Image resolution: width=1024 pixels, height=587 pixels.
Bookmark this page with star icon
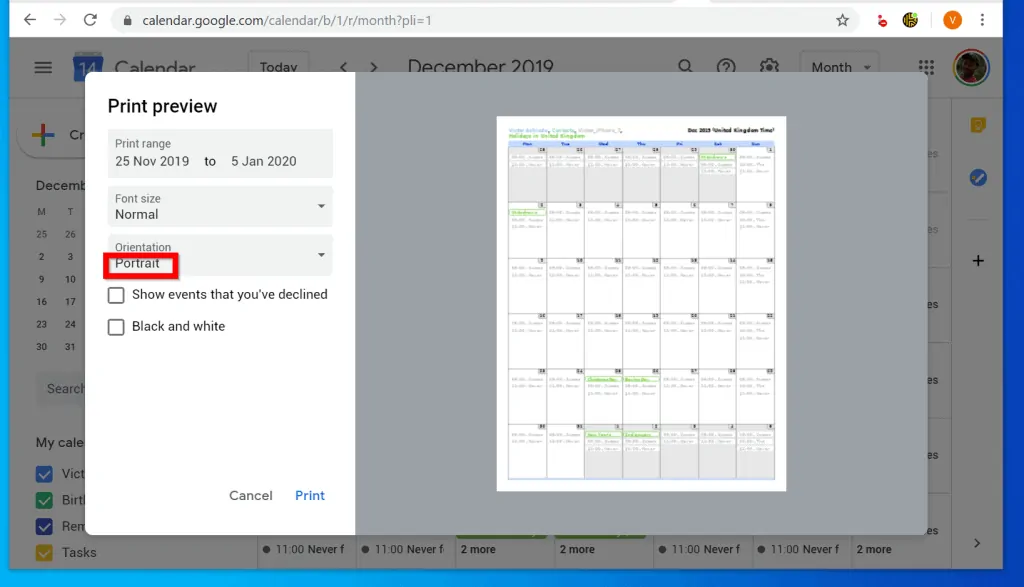pos(842,20)
